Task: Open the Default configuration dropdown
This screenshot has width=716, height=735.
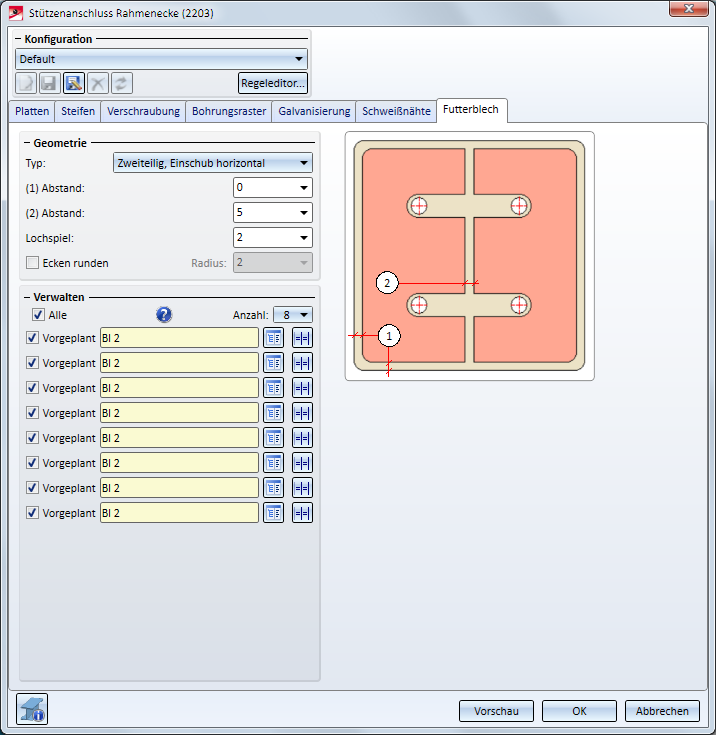Action: click(x=161, y=59)
